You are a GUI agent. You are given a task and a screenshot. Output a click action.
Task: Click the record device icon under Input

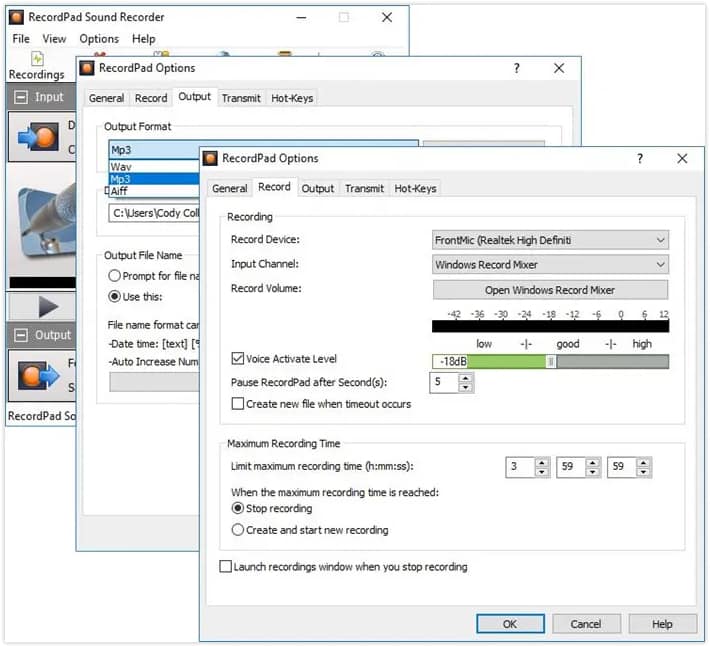tap(38, 136)
